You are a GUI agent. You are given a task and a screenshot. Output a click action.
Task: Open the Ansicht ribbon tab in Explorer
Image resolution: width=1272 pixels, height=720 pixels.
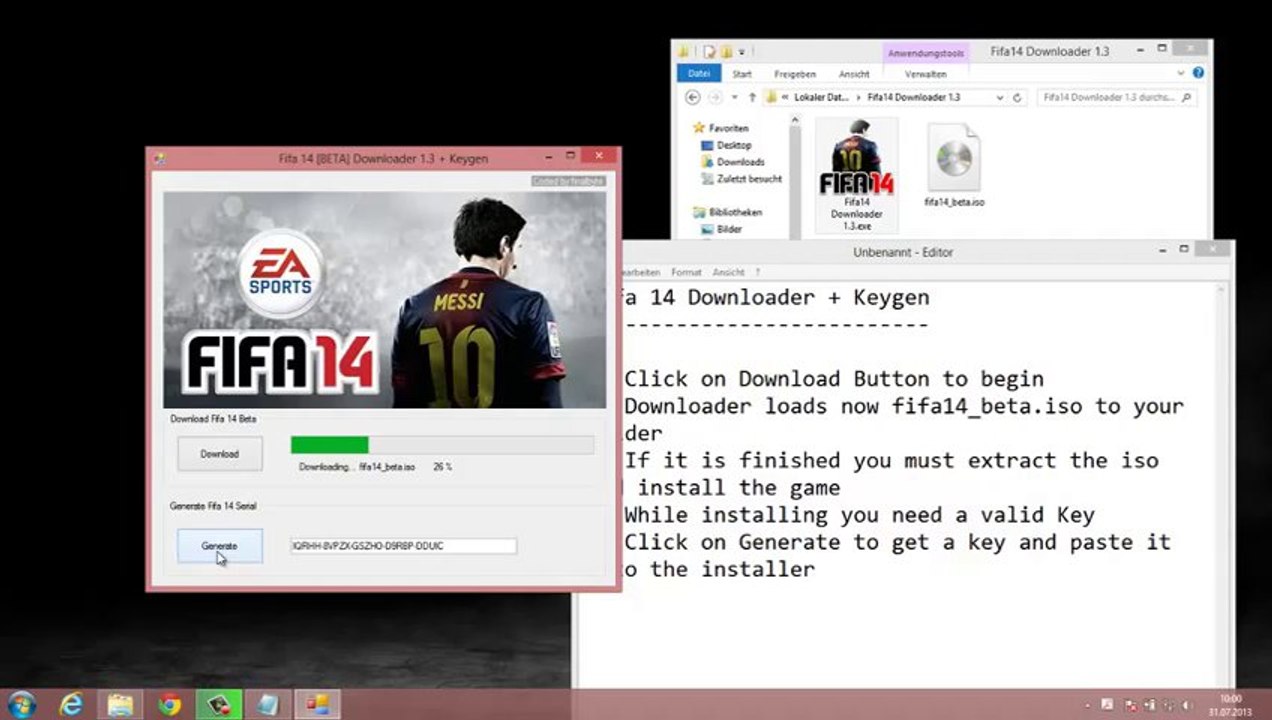coord(854,74)
